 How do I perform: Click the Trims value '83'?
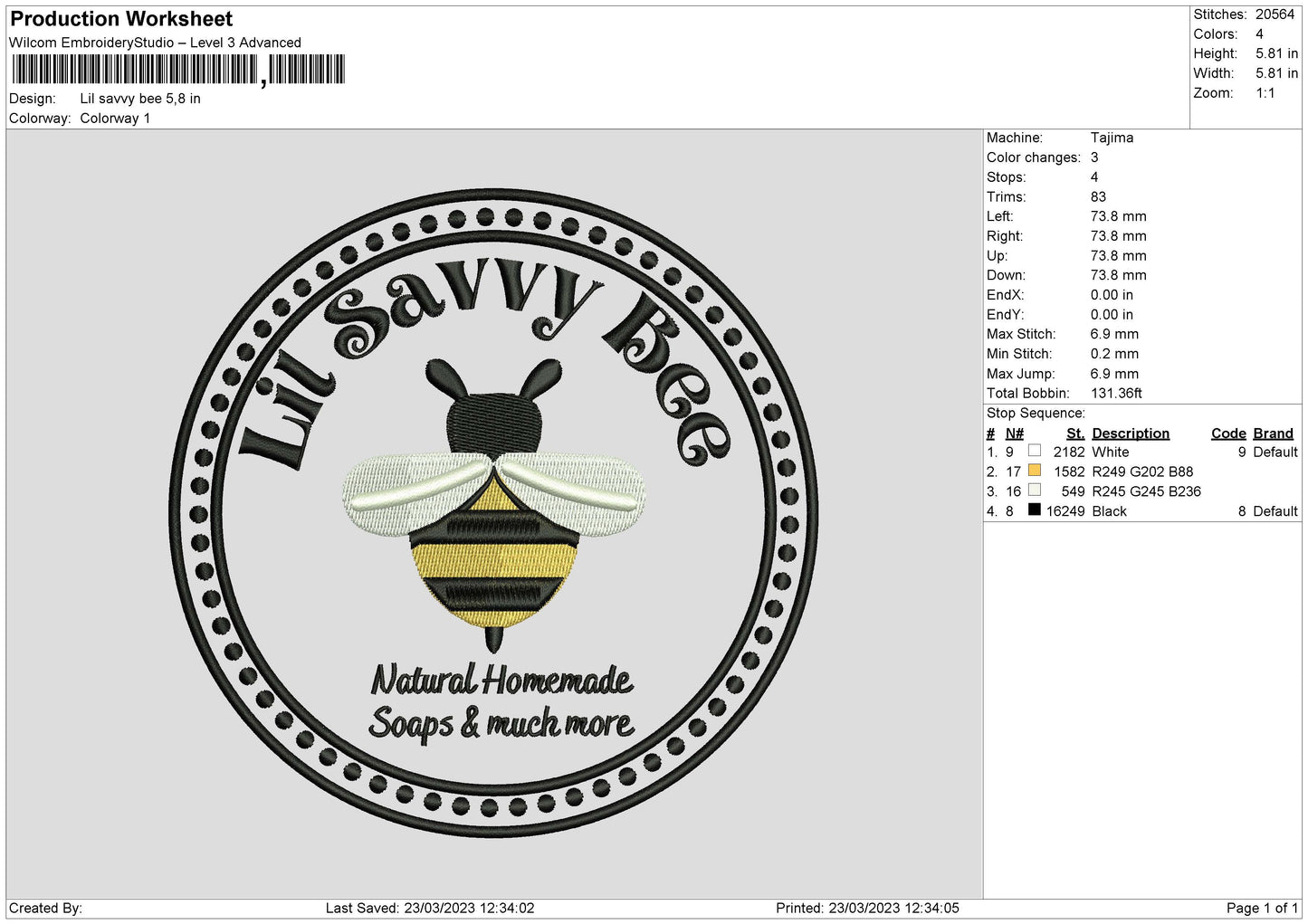click(x=1099, y=196)
